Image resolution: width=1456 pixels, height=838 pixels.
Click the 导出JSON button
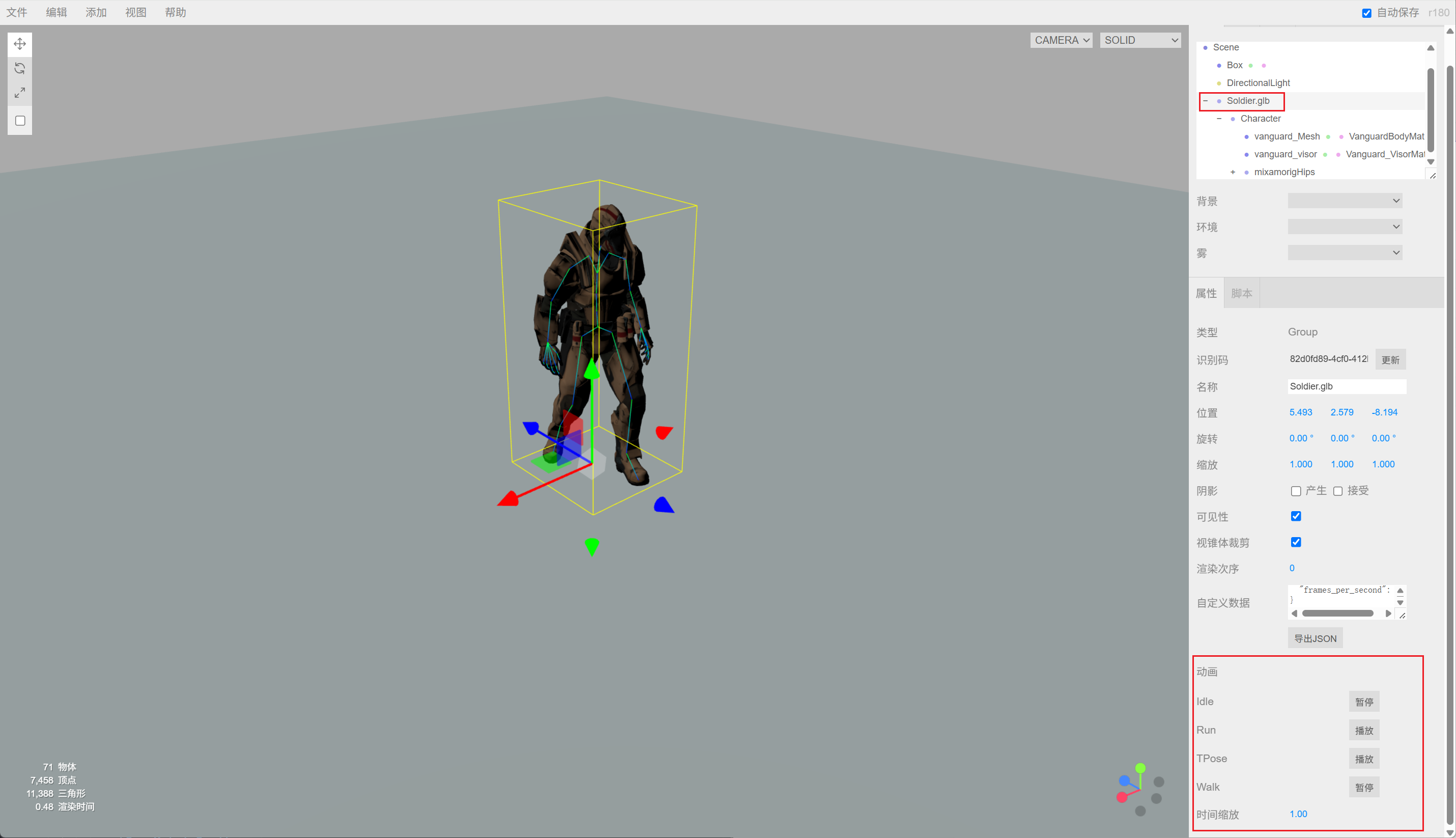tap(1315, 638)
